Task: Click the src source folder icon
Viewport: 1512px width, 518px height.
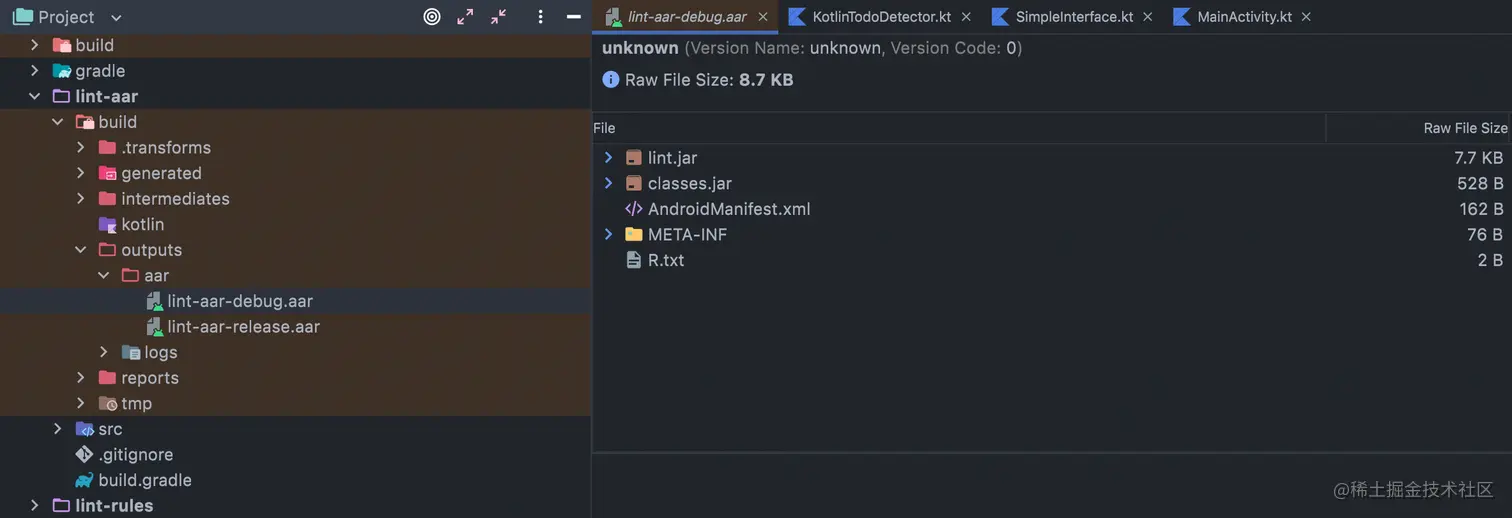Action: 84,429
